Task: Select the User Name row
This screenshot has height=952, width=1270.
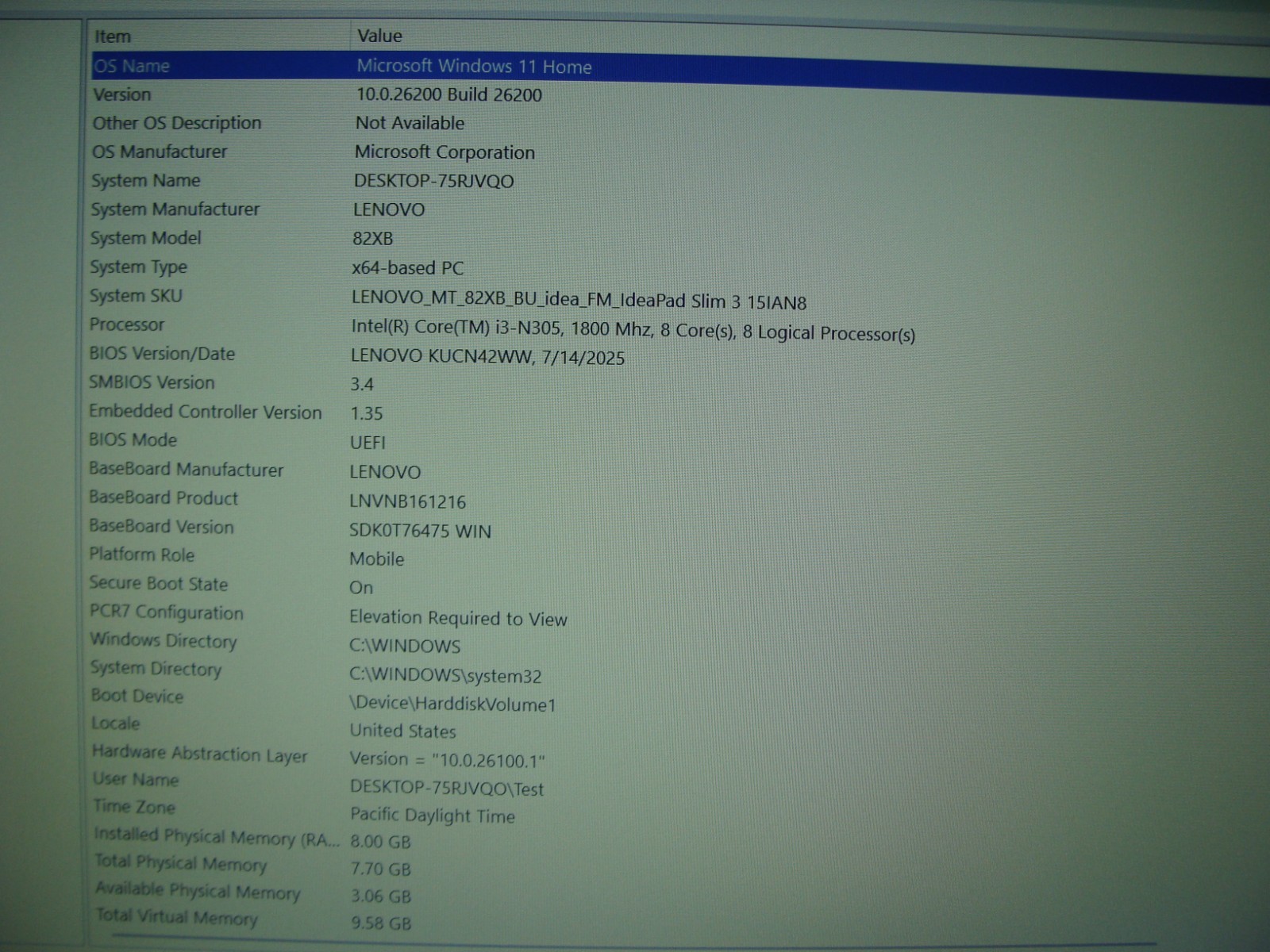Action: click(135, 779)
